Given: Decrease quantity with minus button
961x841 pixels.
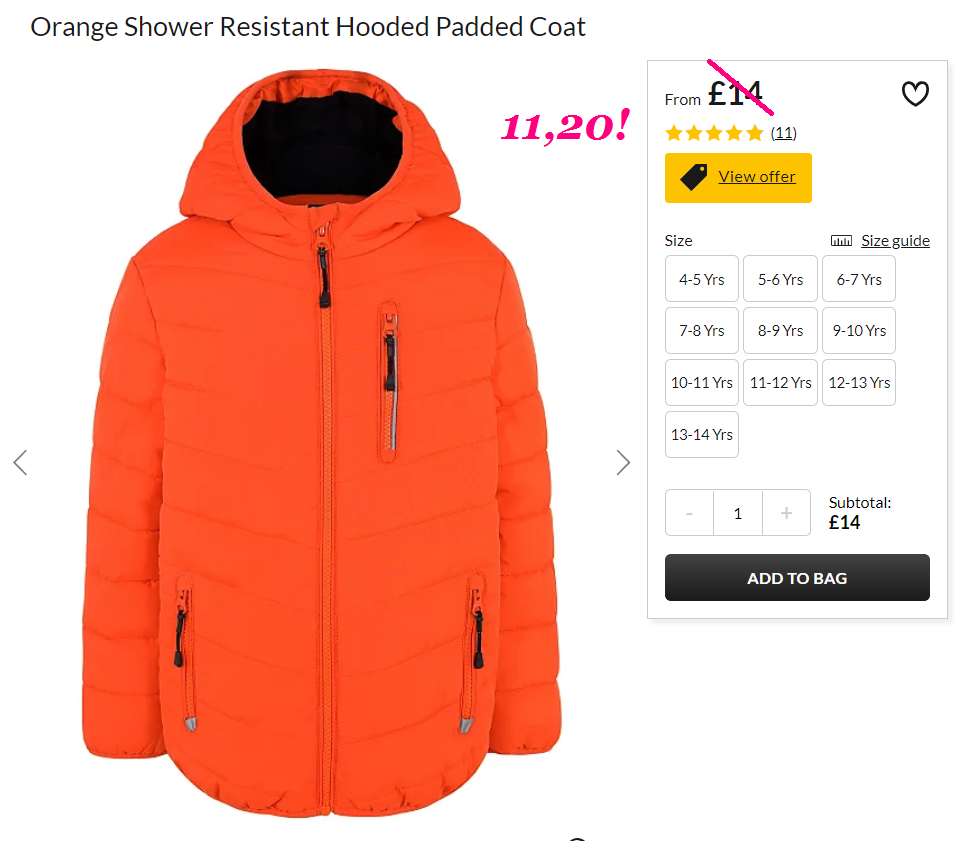Looking at the screenshot, I should point(689,512).
